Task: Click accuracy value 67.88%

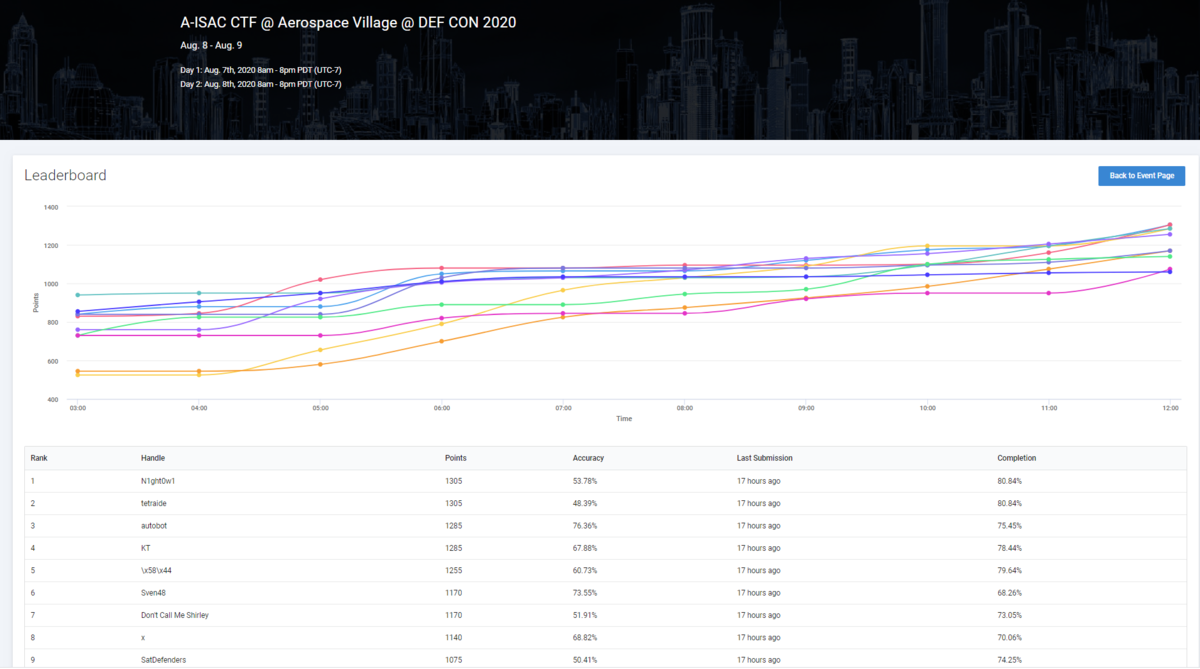Action: (585, 548)
